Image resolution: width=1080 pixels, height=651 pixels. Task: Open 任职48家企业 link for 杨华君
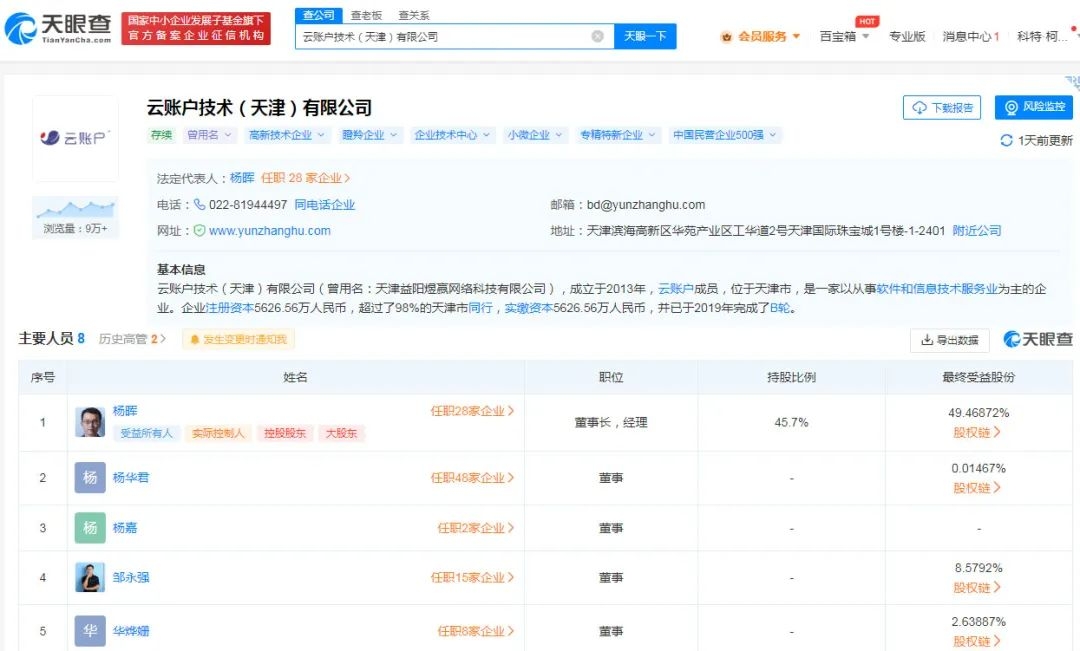(472, 477)
